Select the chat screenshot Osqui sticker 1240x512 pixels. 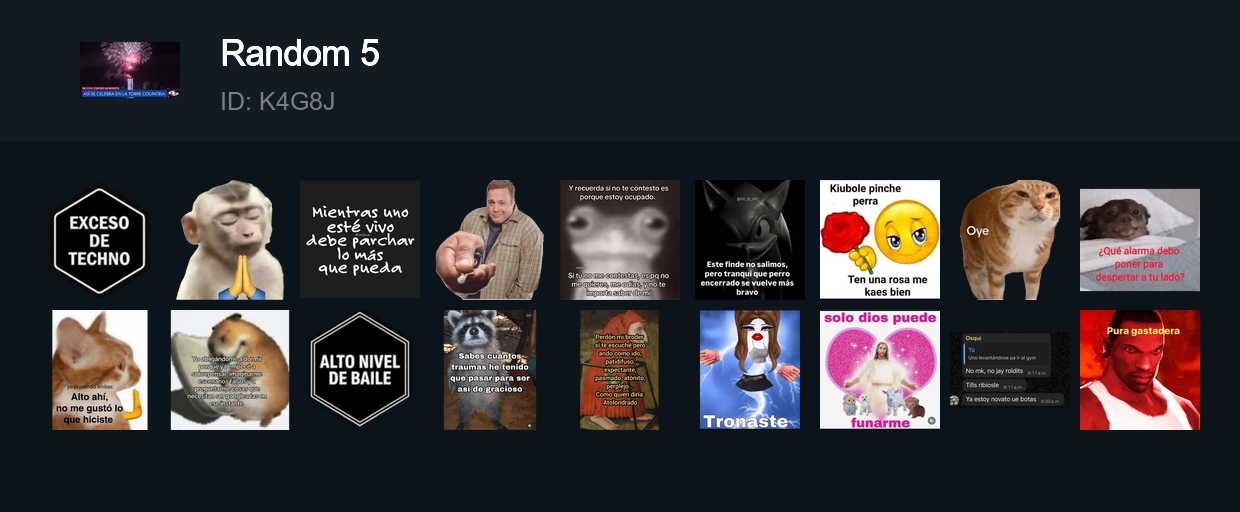coord(1010,370)
